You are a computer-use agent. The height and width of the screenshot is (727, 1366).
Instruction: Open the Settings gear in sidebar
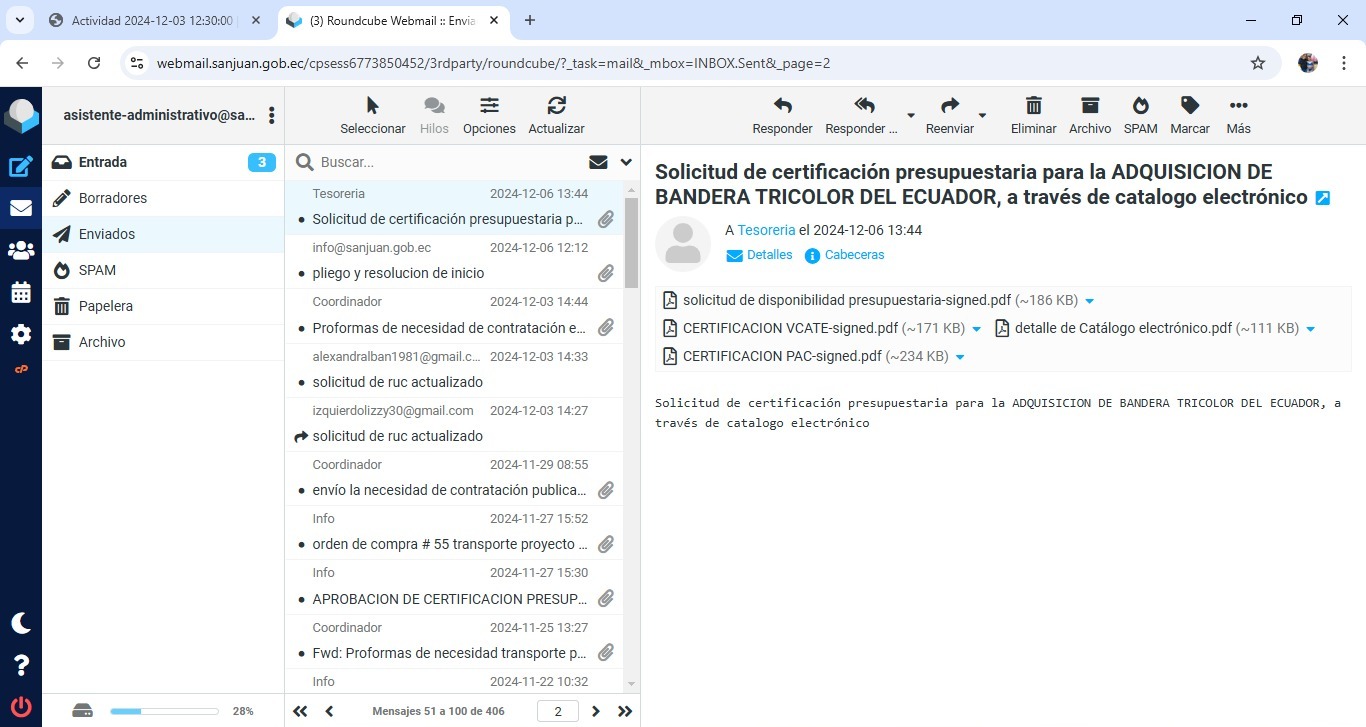coord(20,334)
